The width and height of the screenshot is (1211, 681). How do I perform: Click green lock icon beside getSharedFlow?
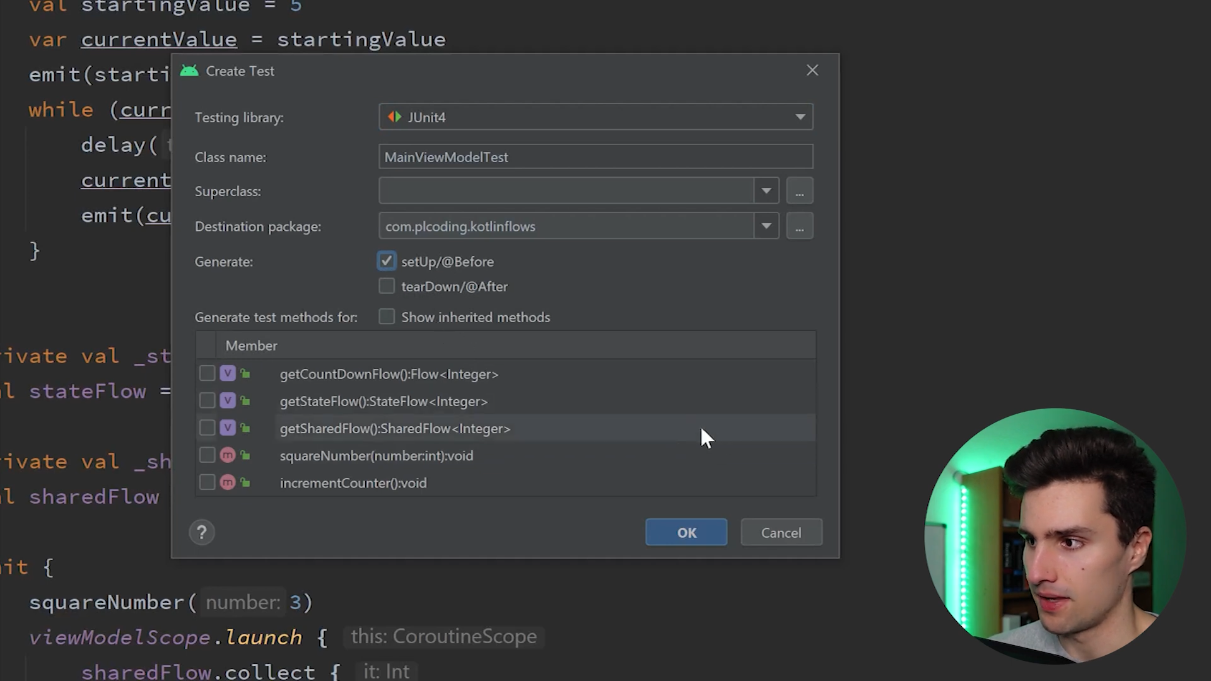245,428
